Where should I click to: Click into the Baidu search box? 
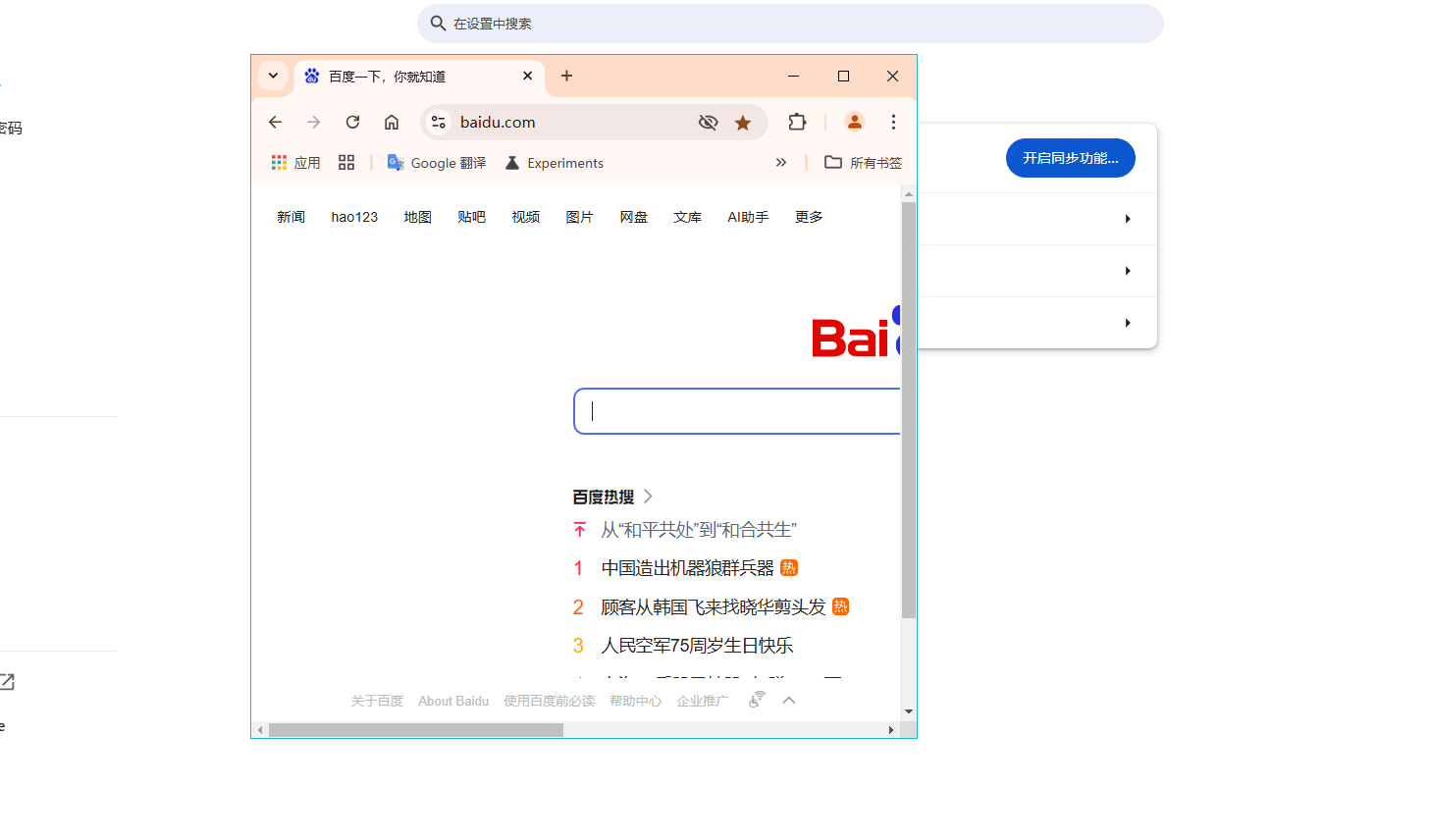point(737,411)
